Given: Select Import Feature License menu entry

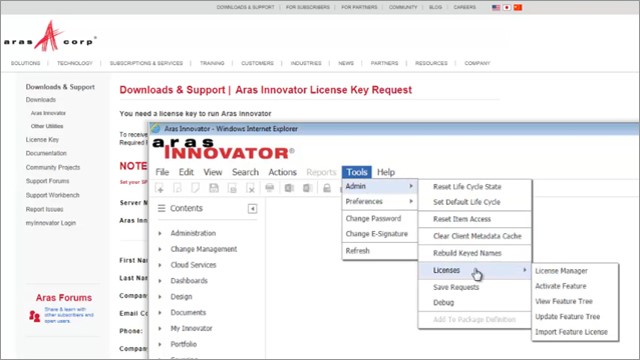Looking at the screenshot, I should (x=571, y=332).
